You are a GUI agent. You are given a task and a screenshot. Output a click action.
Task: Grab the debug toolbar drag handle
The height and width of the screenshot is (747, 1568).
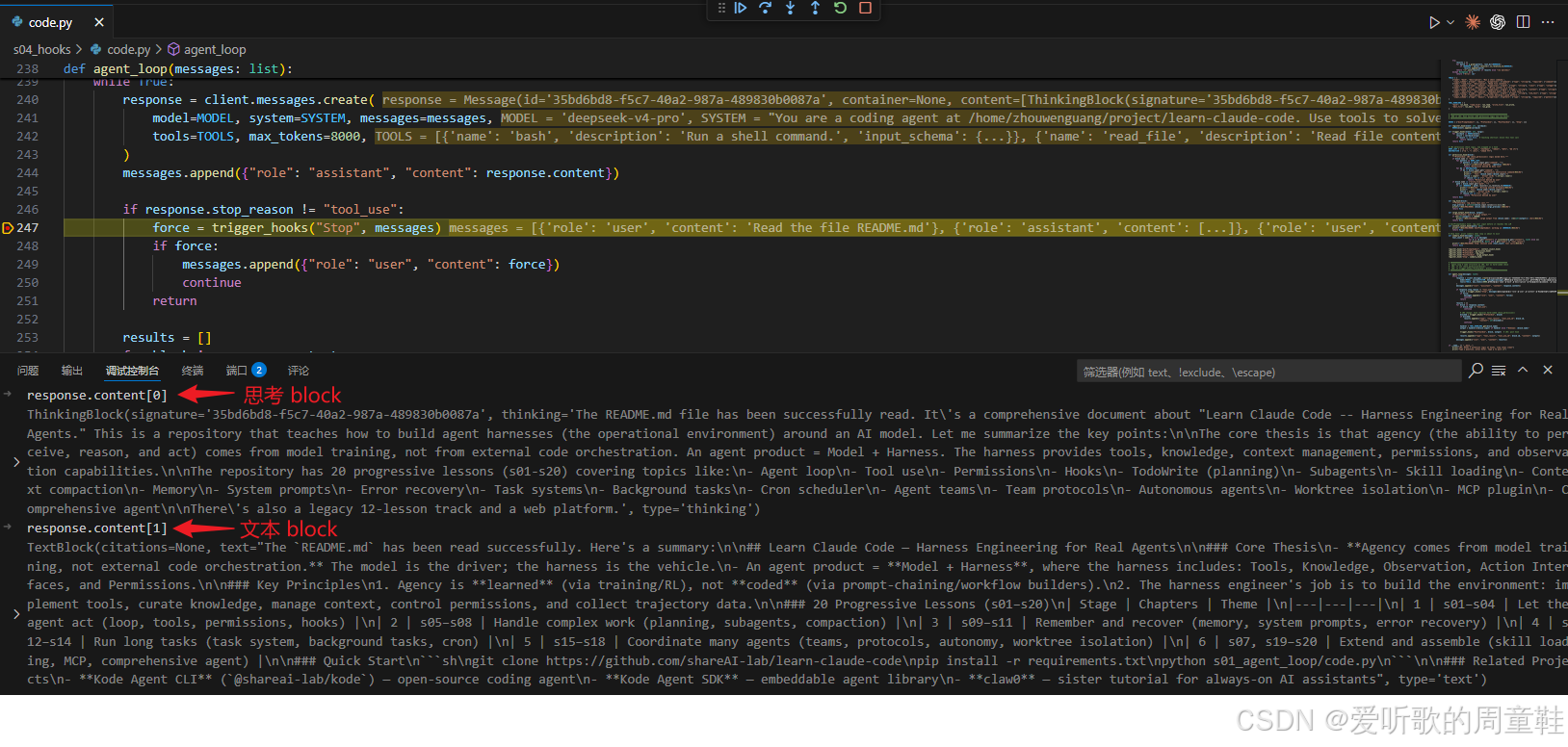721,8
